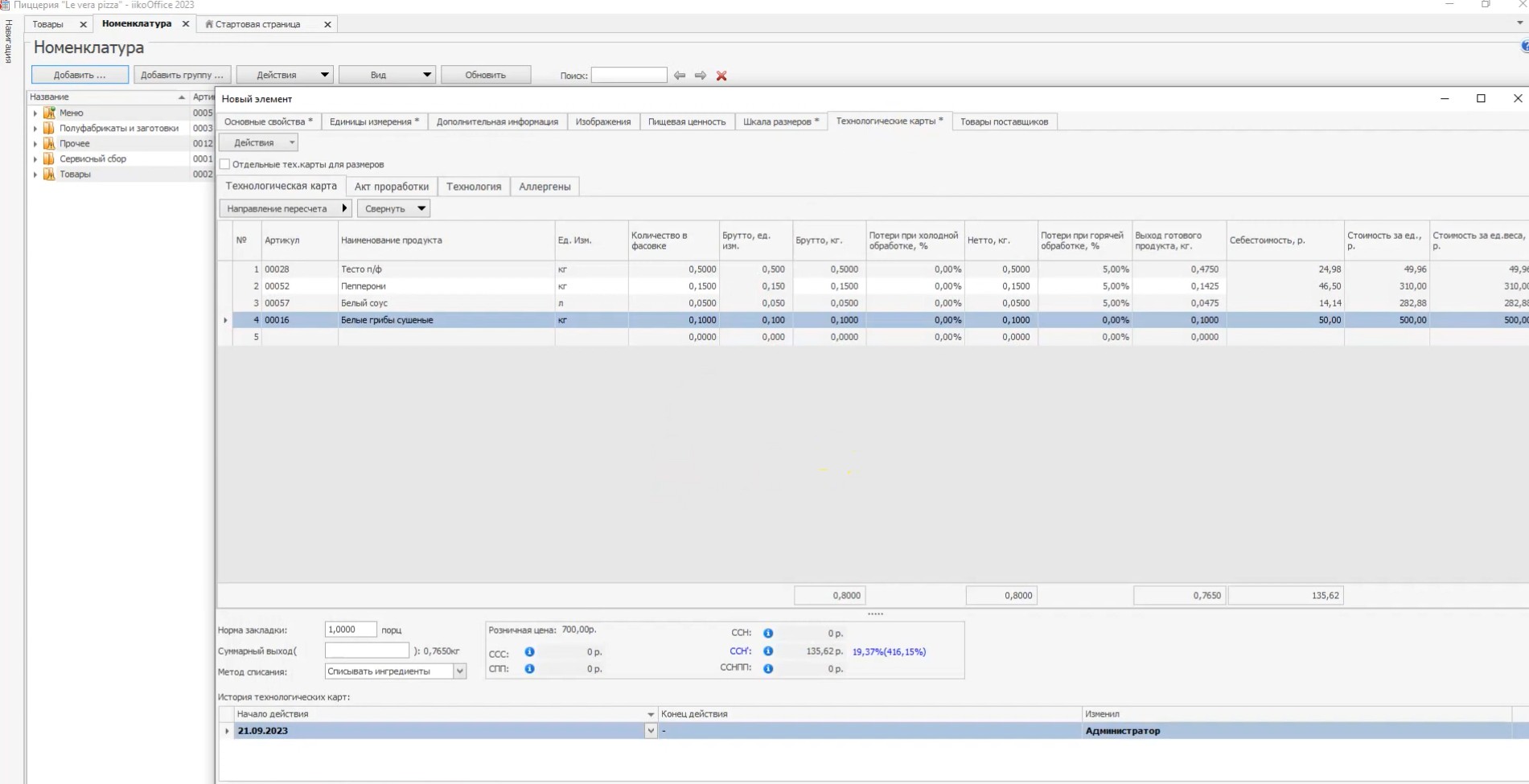Select the Белый соус ingredient row
1529x784 pixels.
[x=873, y=303]
